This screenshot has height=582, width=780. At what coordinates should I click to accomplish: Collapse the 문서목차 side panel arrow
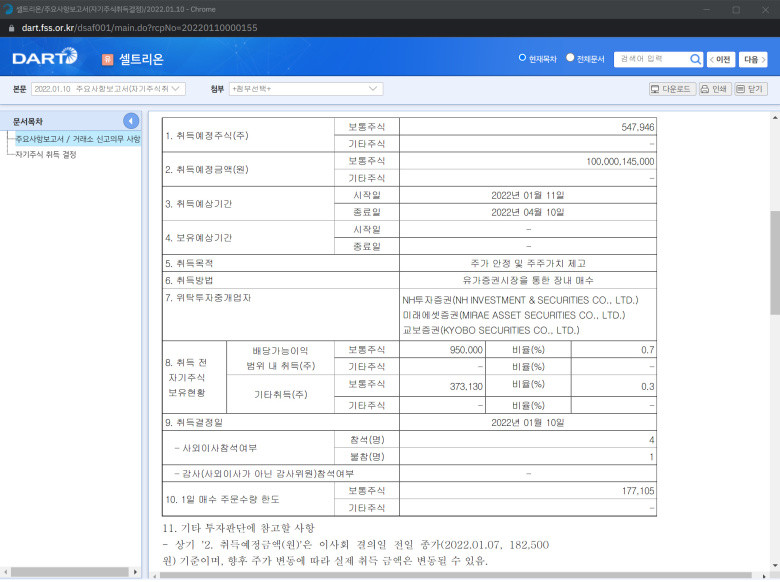coord(131,121)
